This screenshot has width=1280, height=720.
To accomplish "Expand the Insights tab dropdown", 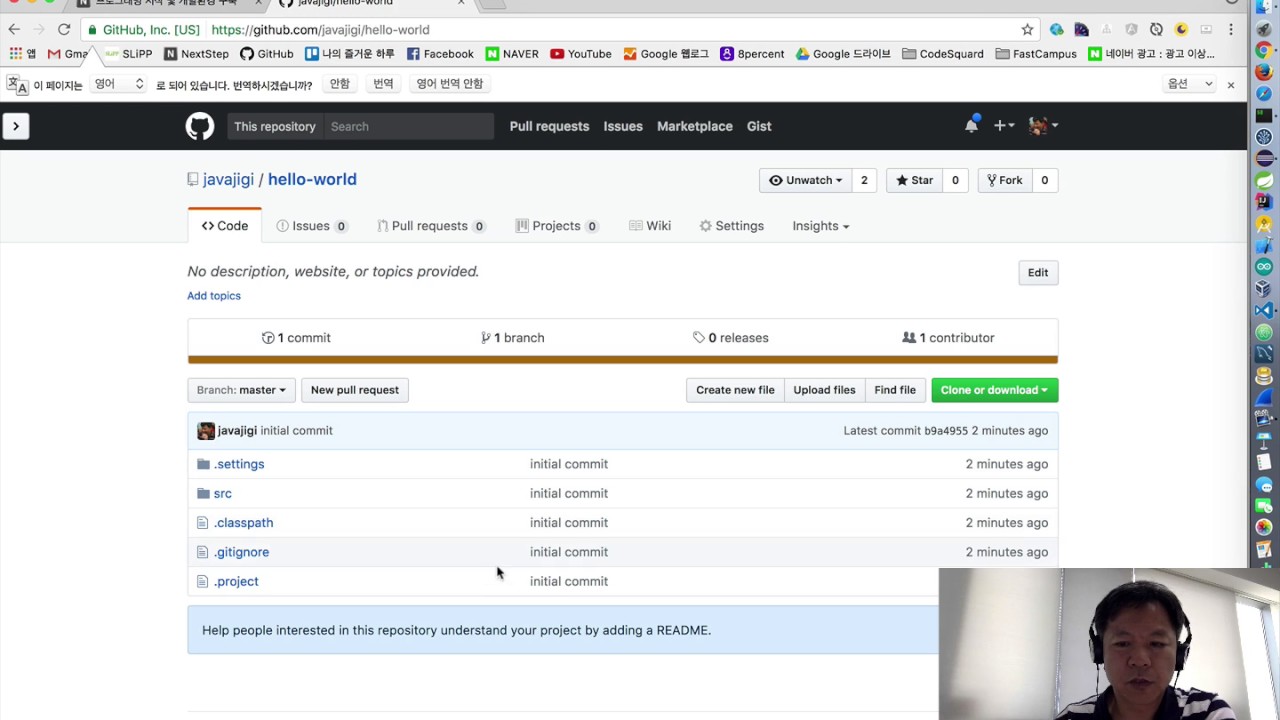I will 820,226.
